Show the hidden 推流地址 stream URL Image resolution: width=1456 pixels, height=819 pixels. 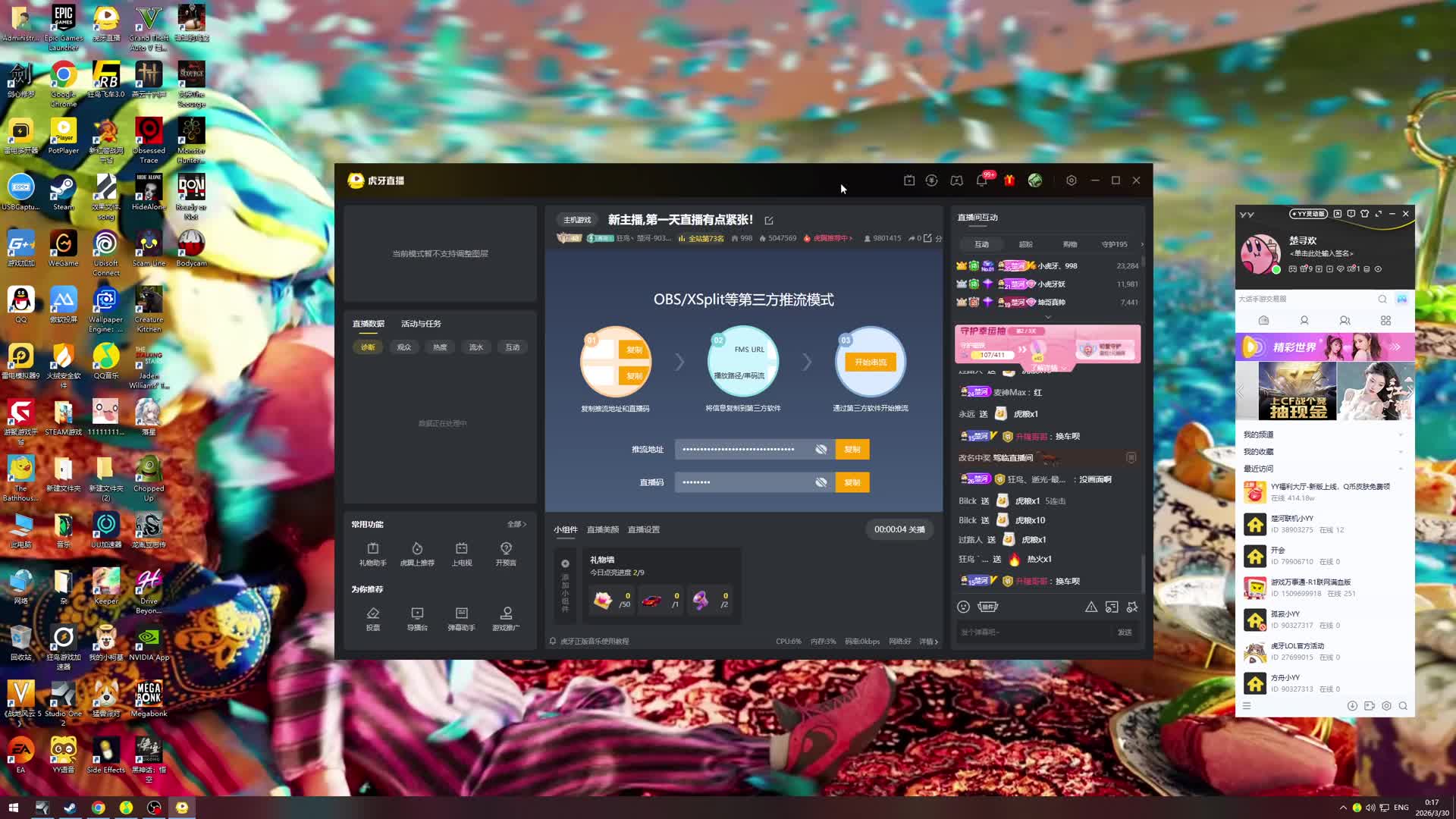coord(821,450)
